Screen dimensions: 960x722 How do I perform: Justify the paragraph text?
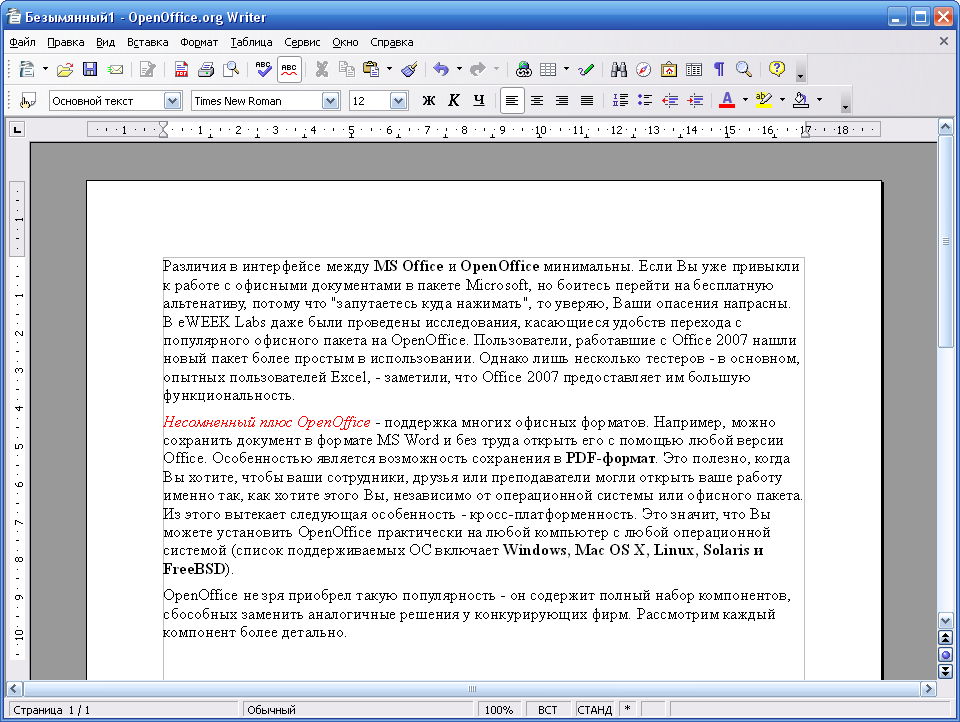pos(587,100)
